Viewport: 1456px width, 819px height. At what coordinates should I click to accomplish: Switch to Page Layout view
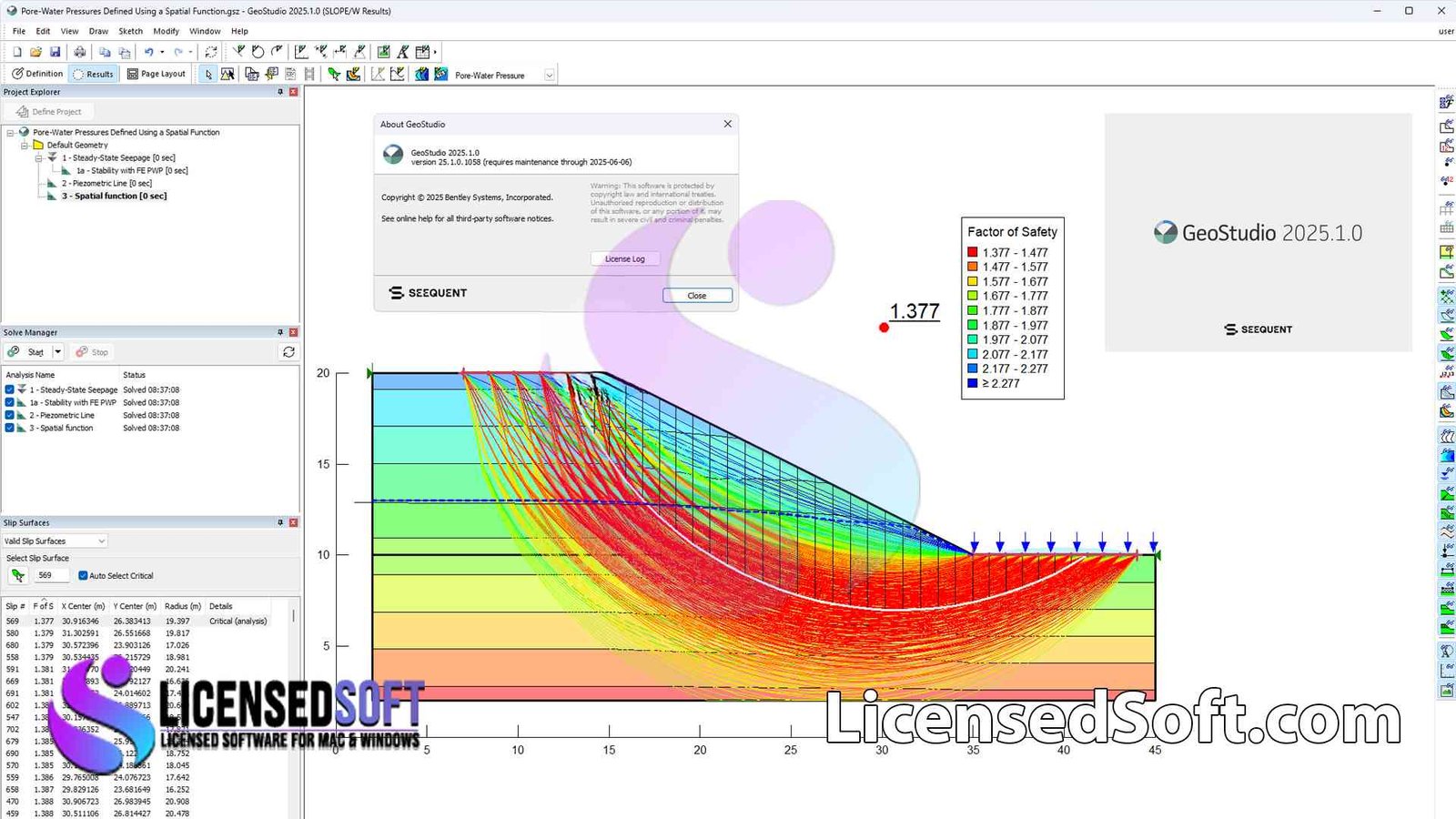(x=157, y=74)
